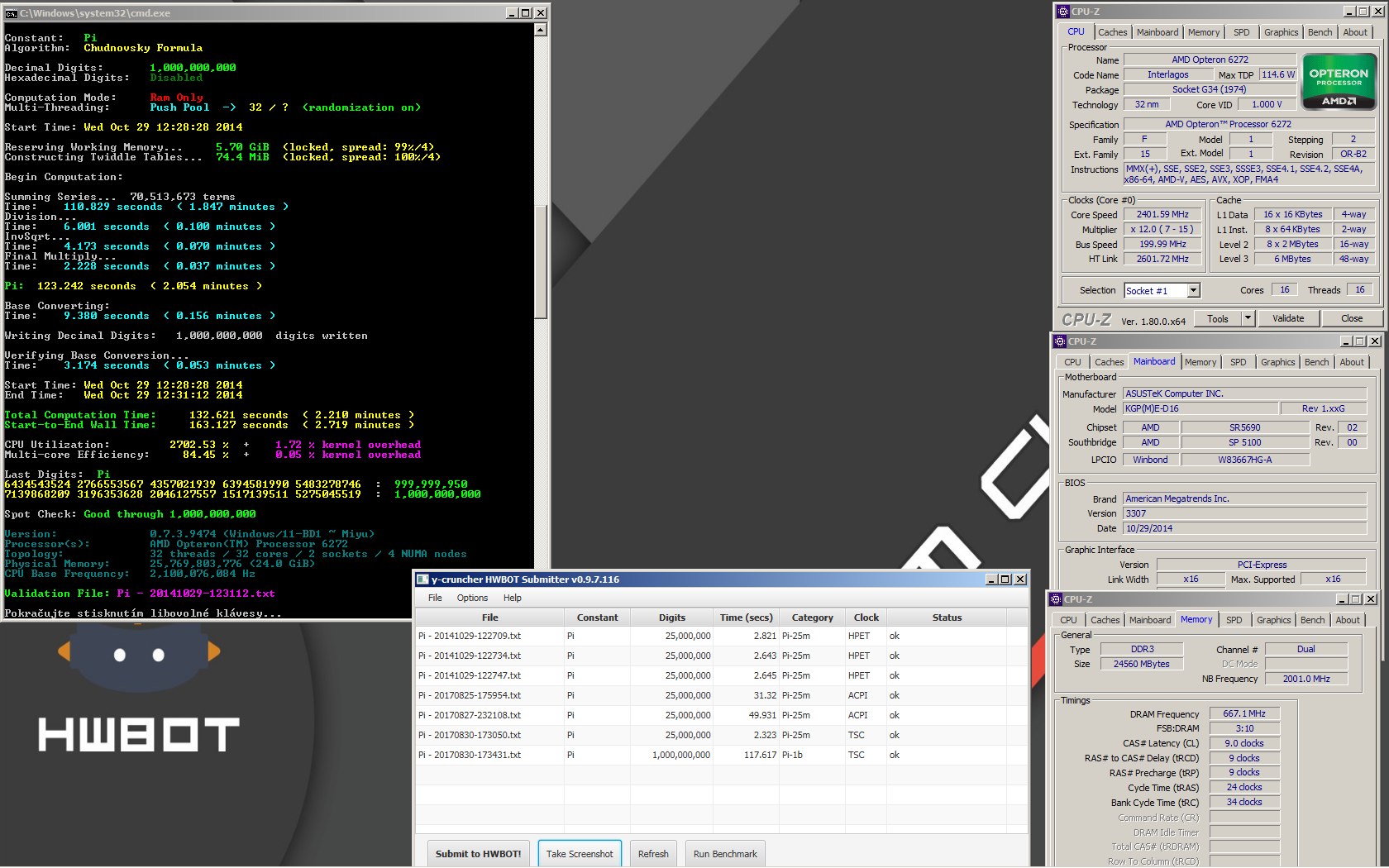Image resolution: width=1389 pixels, height=868 pixels.
Task: Sort by Digits column header
Action: pyautogui.click(x=672, y=618)
